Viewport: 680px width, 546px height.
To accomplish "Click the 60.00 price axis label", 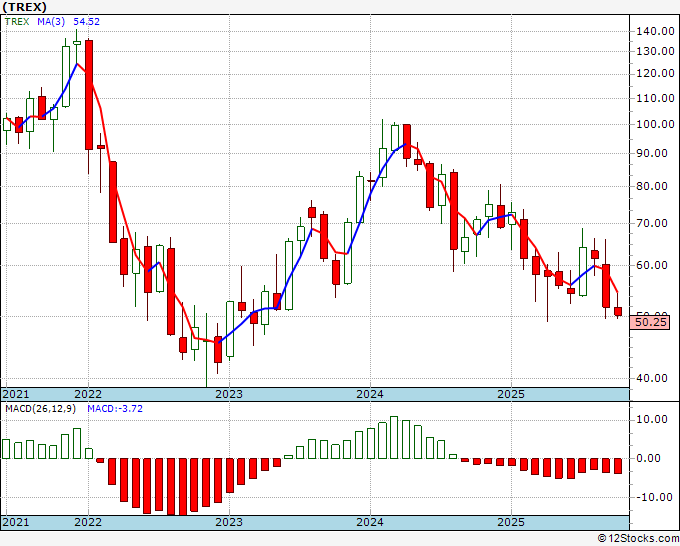I will tap(652, 265).
